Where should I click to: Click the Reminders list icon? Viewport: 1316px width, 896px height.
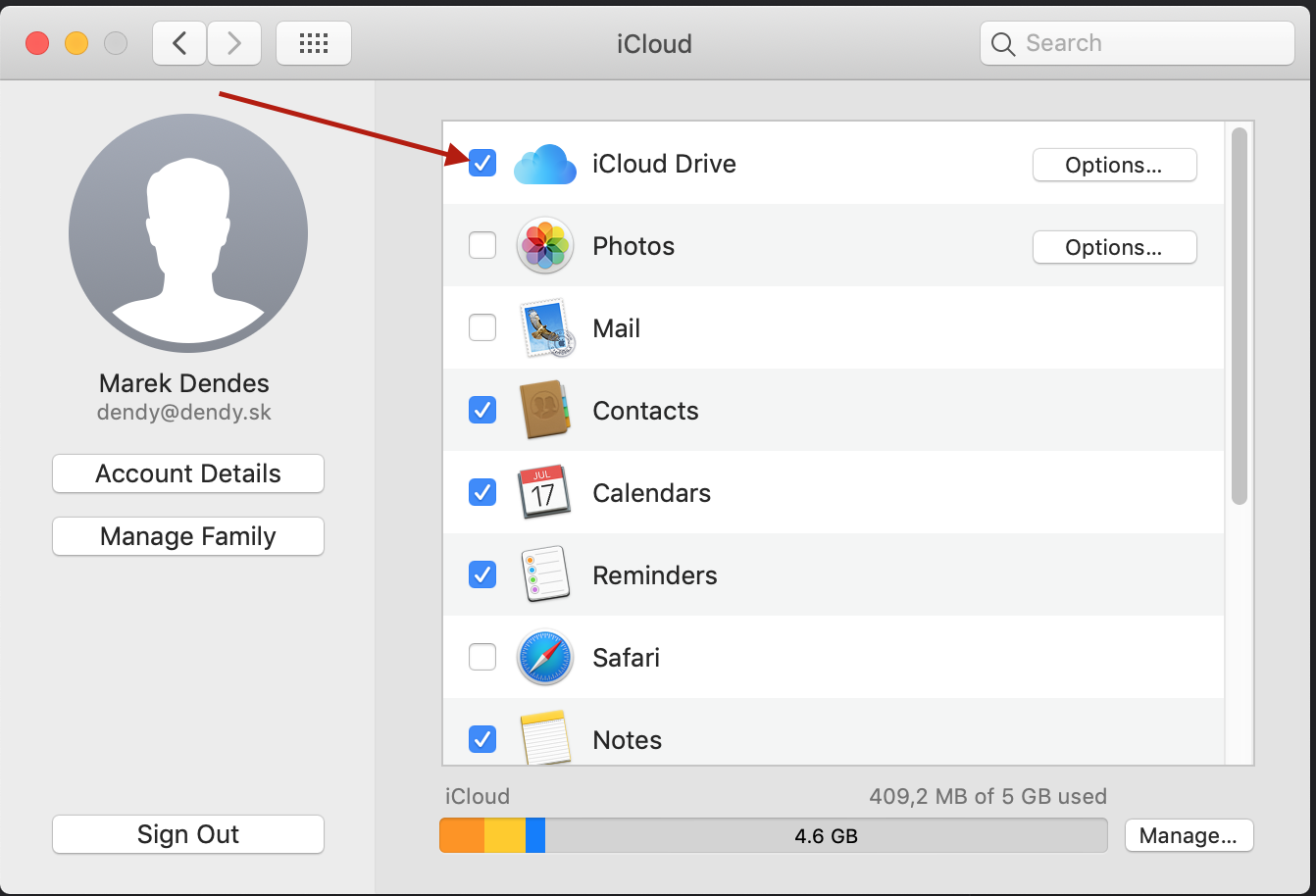(544, 574)
